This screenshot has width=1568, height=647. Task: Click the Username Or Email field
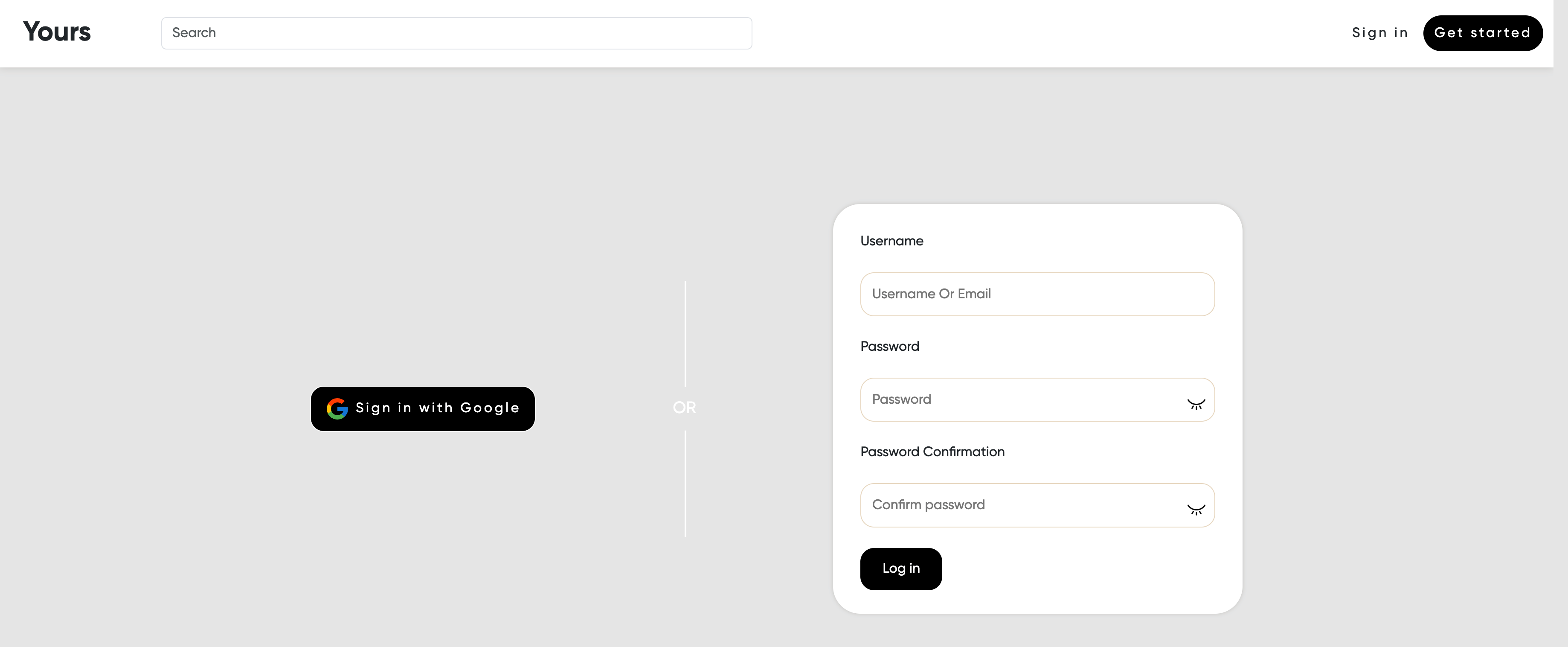[x=1037, y=294]
